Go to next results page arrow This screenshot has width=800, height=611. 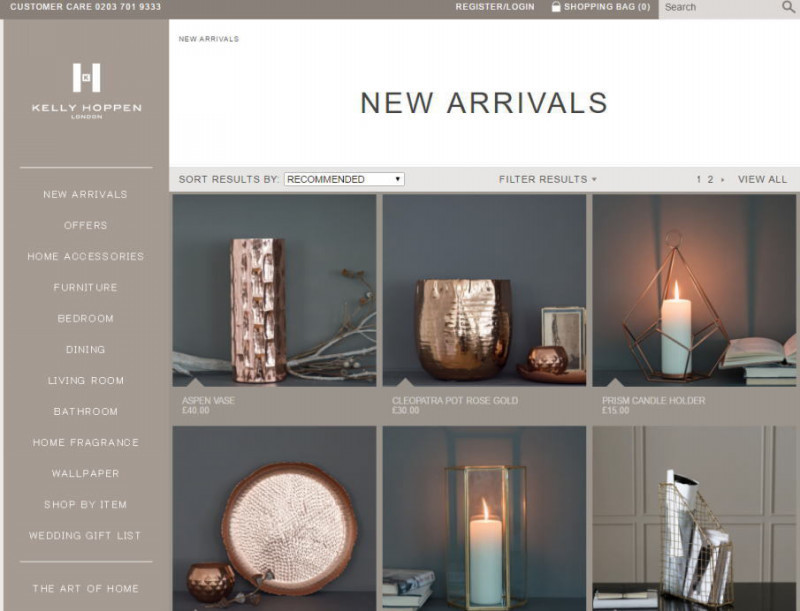click(722, 180)
